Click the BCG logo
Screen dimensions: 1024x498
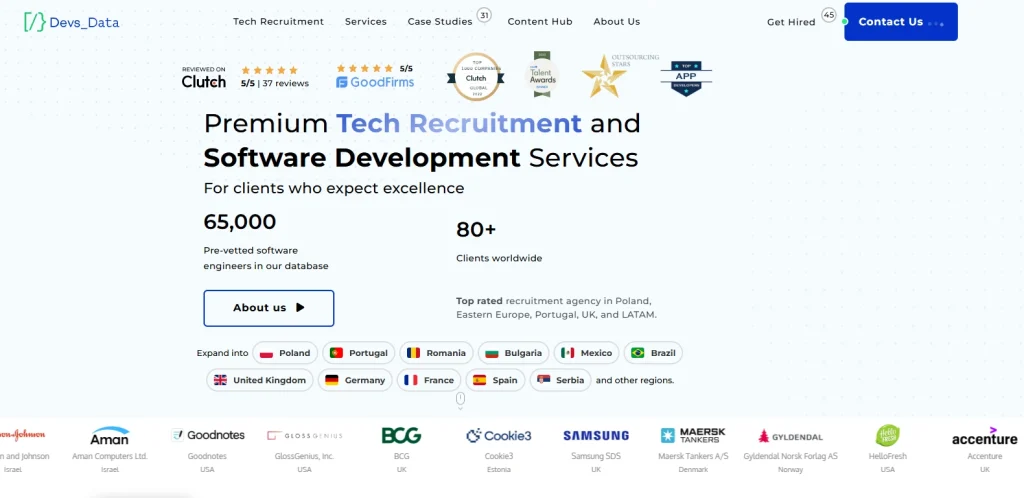(x=402, y=435)
